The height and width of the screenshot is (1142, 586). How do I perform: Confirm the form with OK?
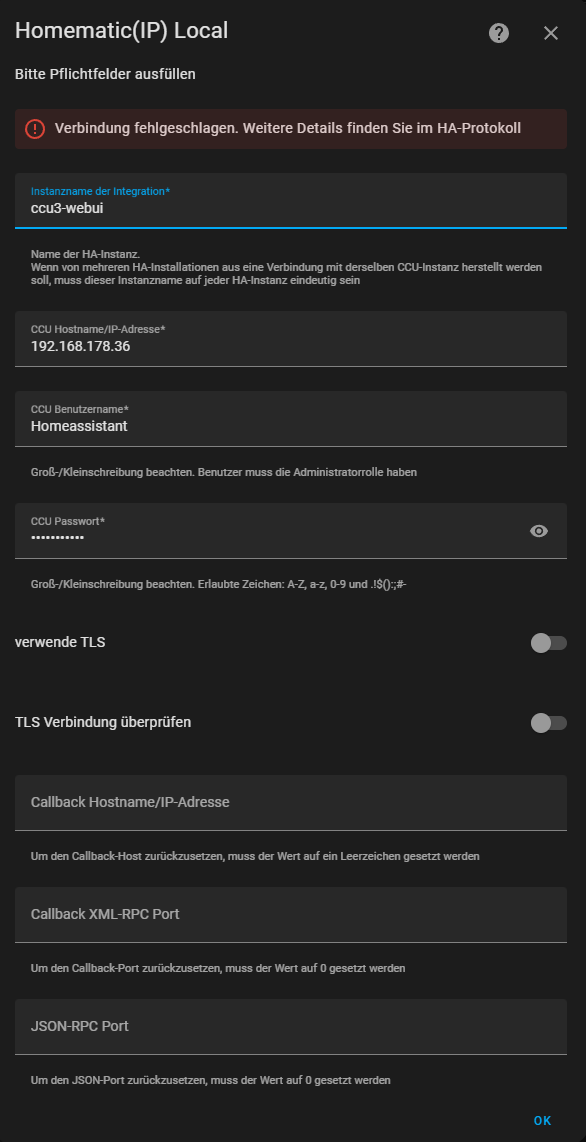(542, 1121)
